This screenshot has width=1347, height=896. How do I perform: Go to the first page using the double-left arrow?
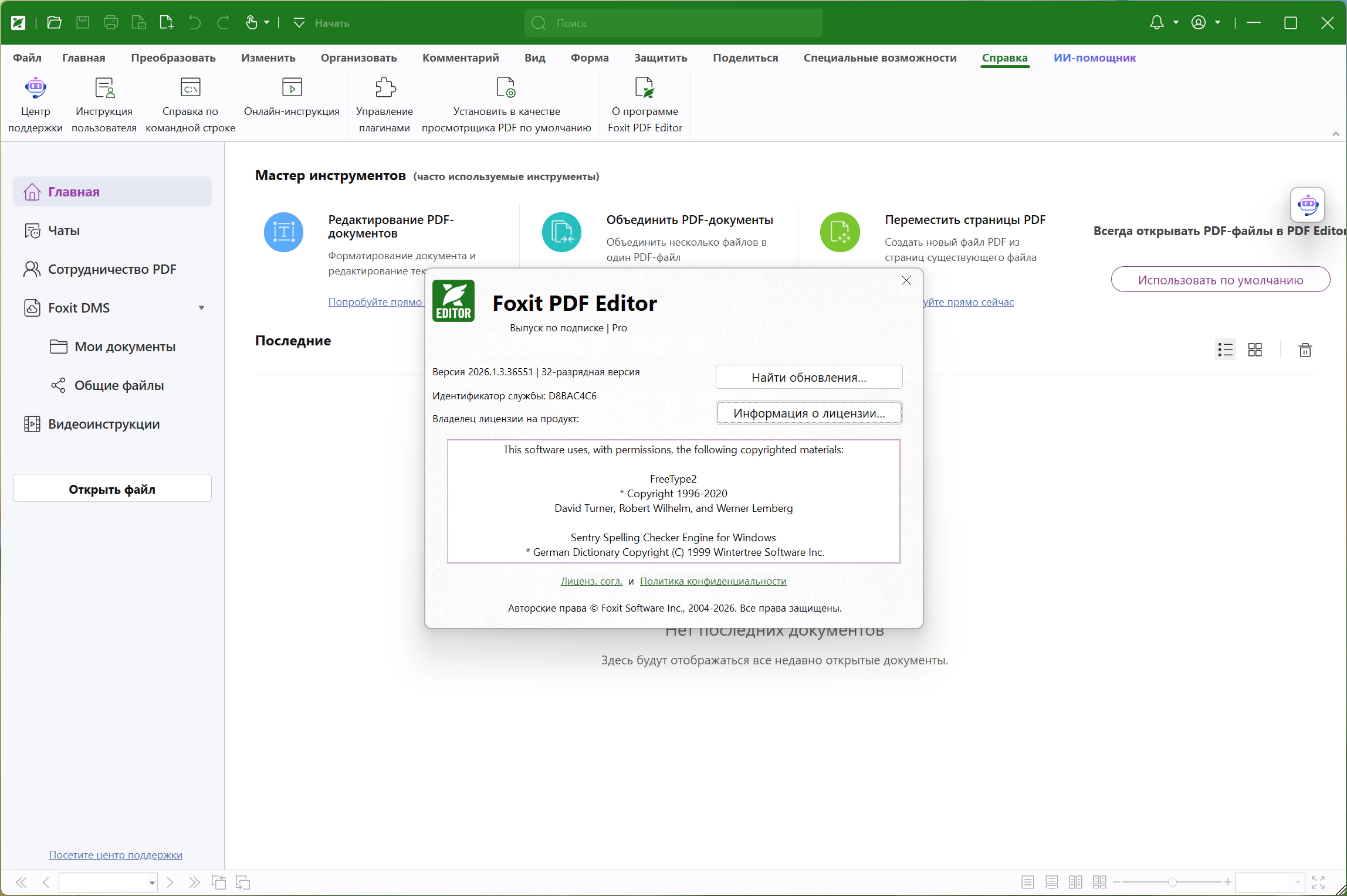(x=21, y=883)
